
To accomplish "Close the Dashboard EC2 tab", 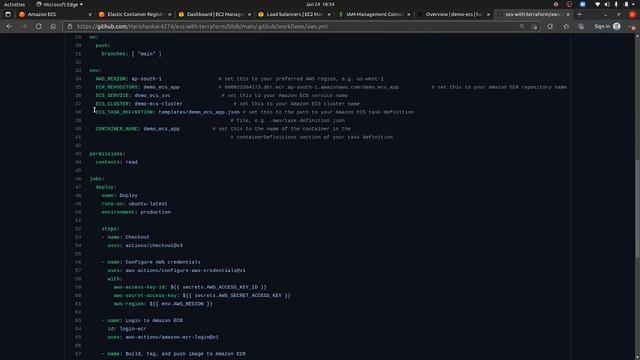I will [x=249, y=14].
